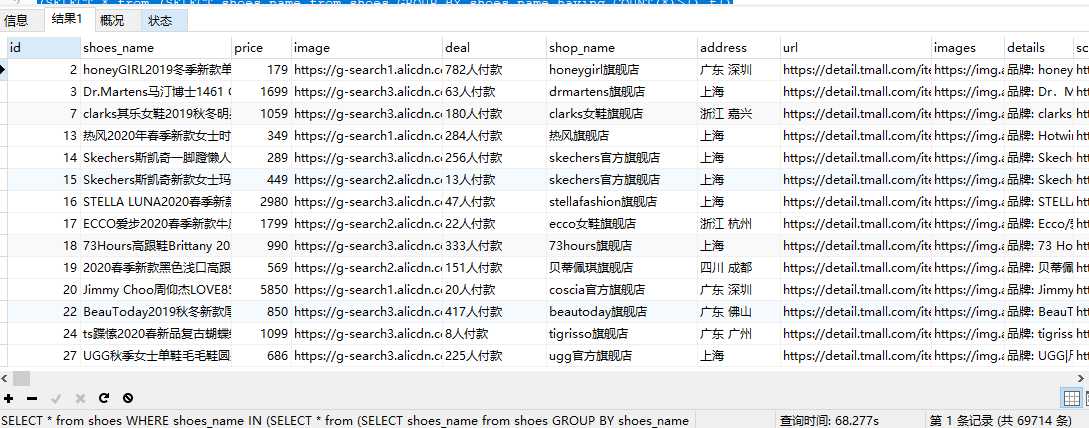Click shop cell ugg官方旗舰店
The image size is (1089, 428).
[x=622, y=355]
